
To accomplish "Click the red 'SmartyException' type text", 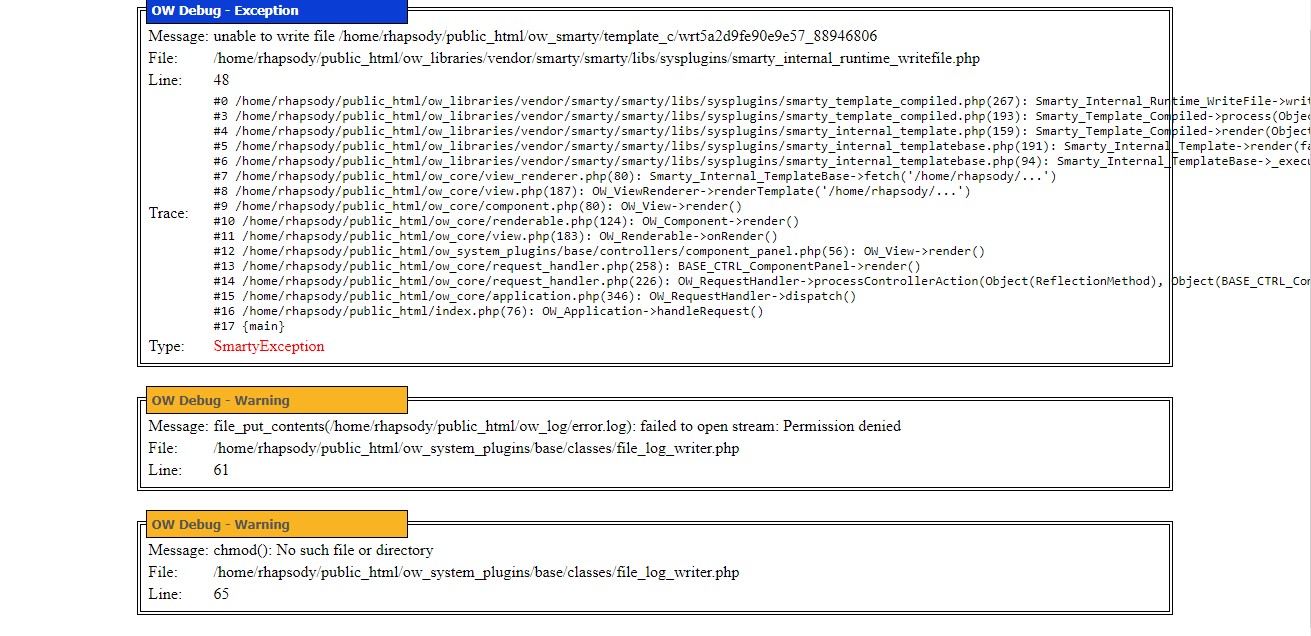I will 269,346.
